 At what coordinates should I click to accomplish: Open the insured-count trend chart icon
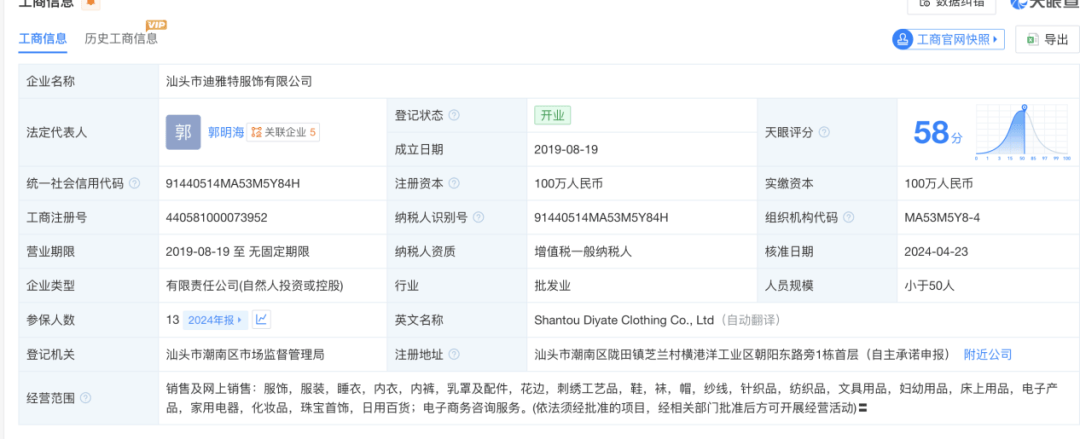261,320
